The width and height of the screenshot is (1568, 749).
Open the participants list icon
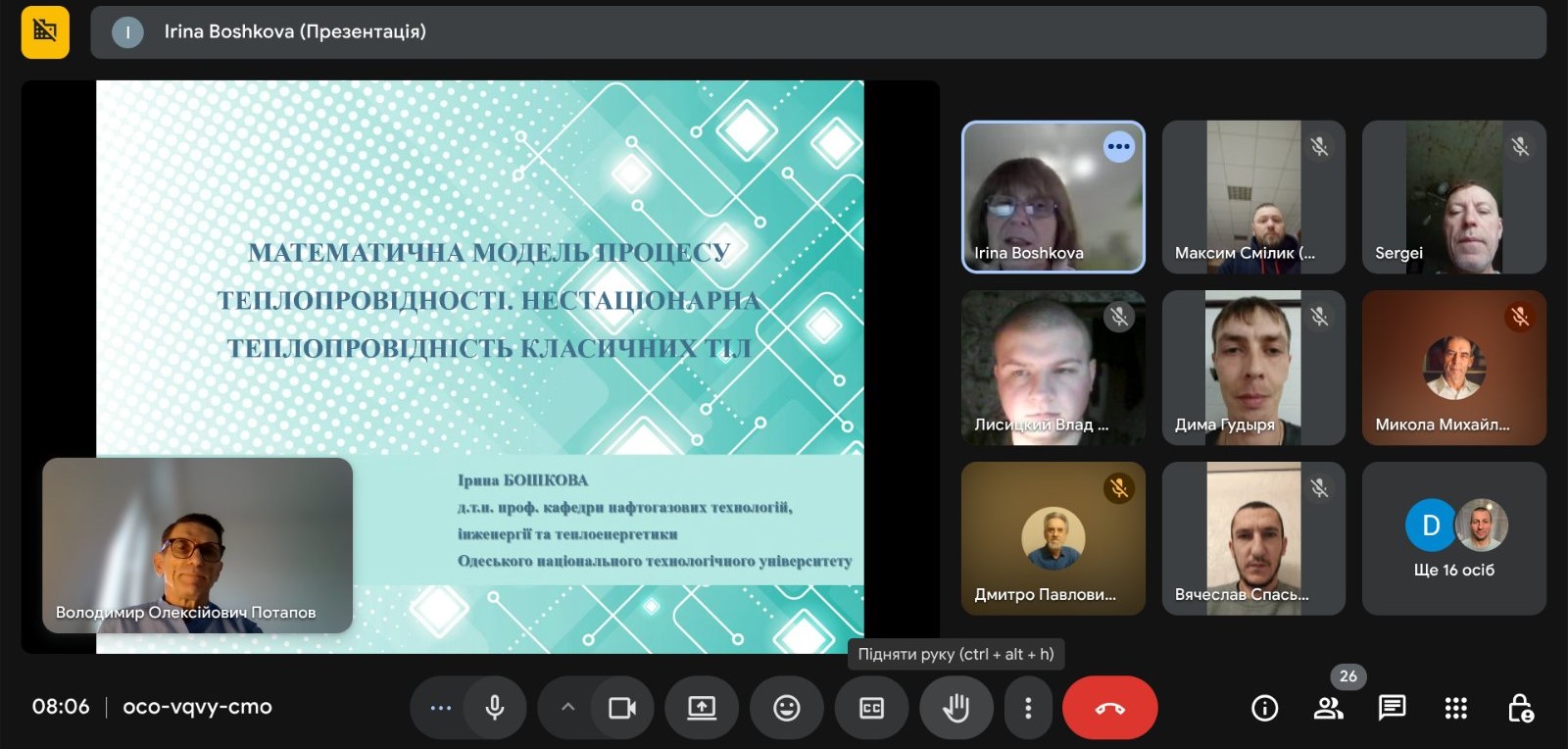1328,708
